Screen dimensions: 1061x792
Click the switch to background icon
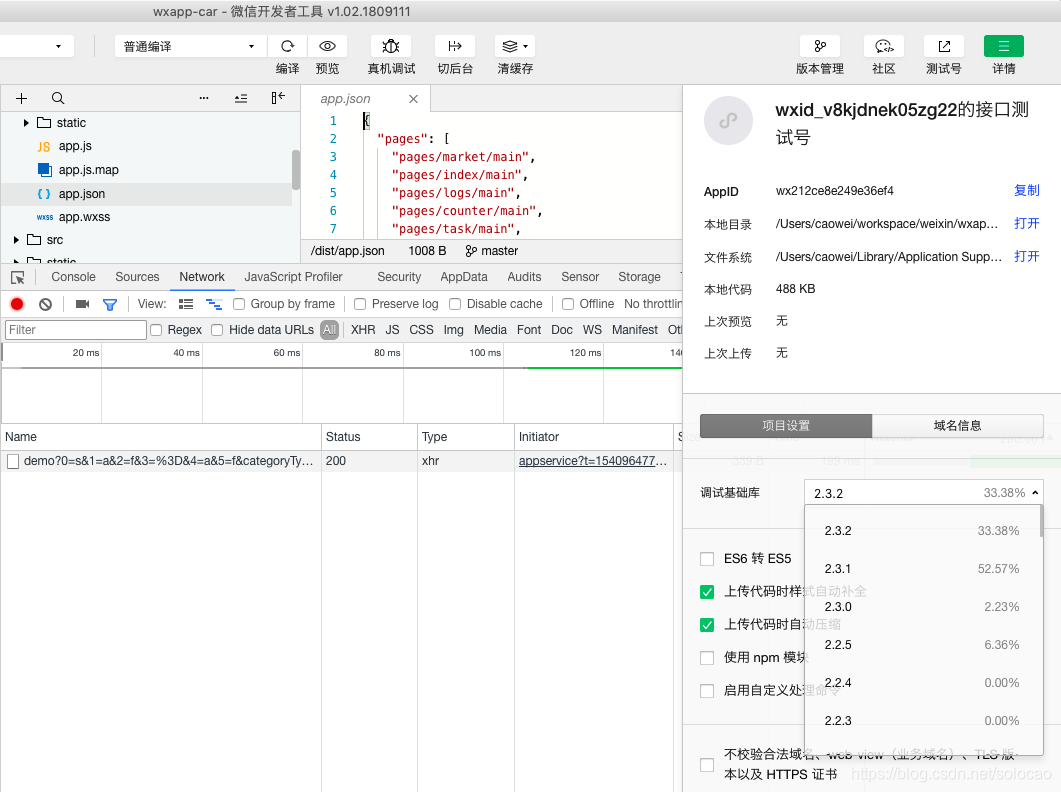[x=455, y=46]
